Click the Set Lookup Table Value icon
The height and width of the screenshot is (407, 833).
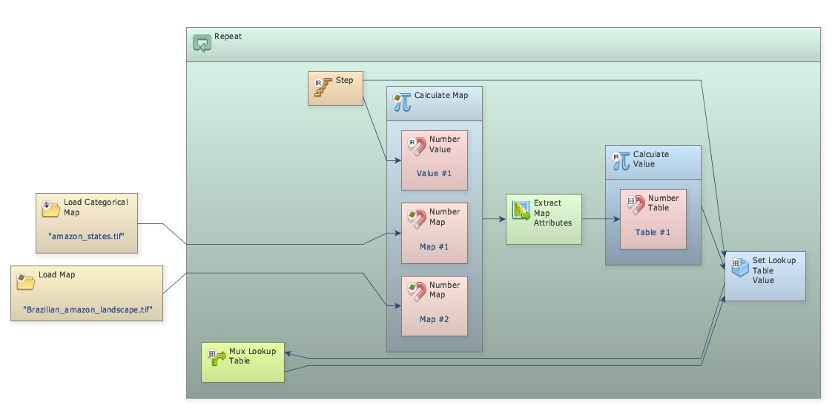[739, 267]
